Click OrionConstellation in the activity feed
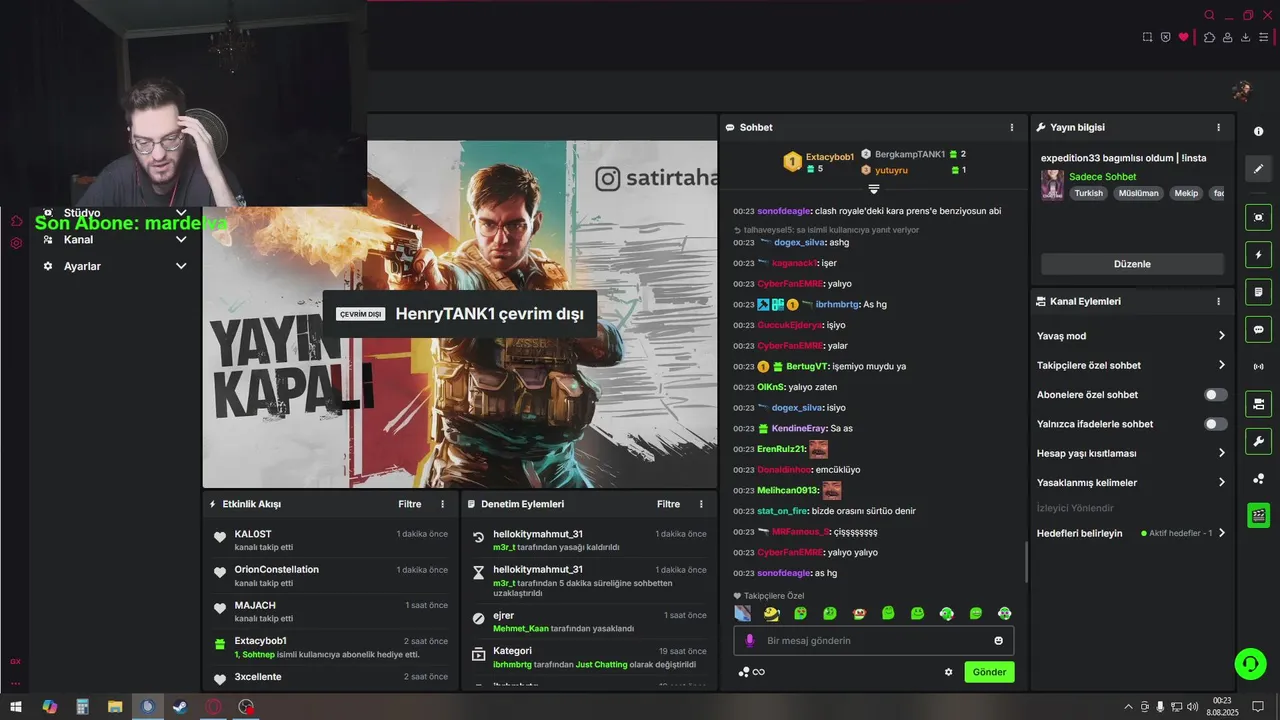The width and height of the screenshot is (1280, 720). (x=277, y=569)
